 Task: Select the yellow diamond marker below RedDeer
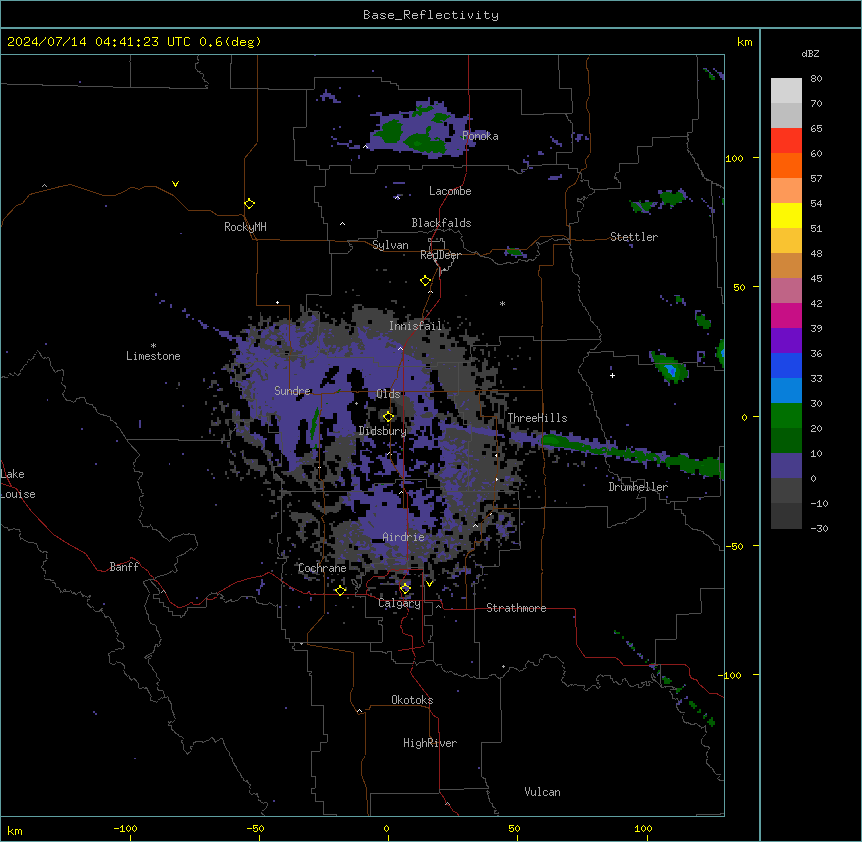[426, 281]
